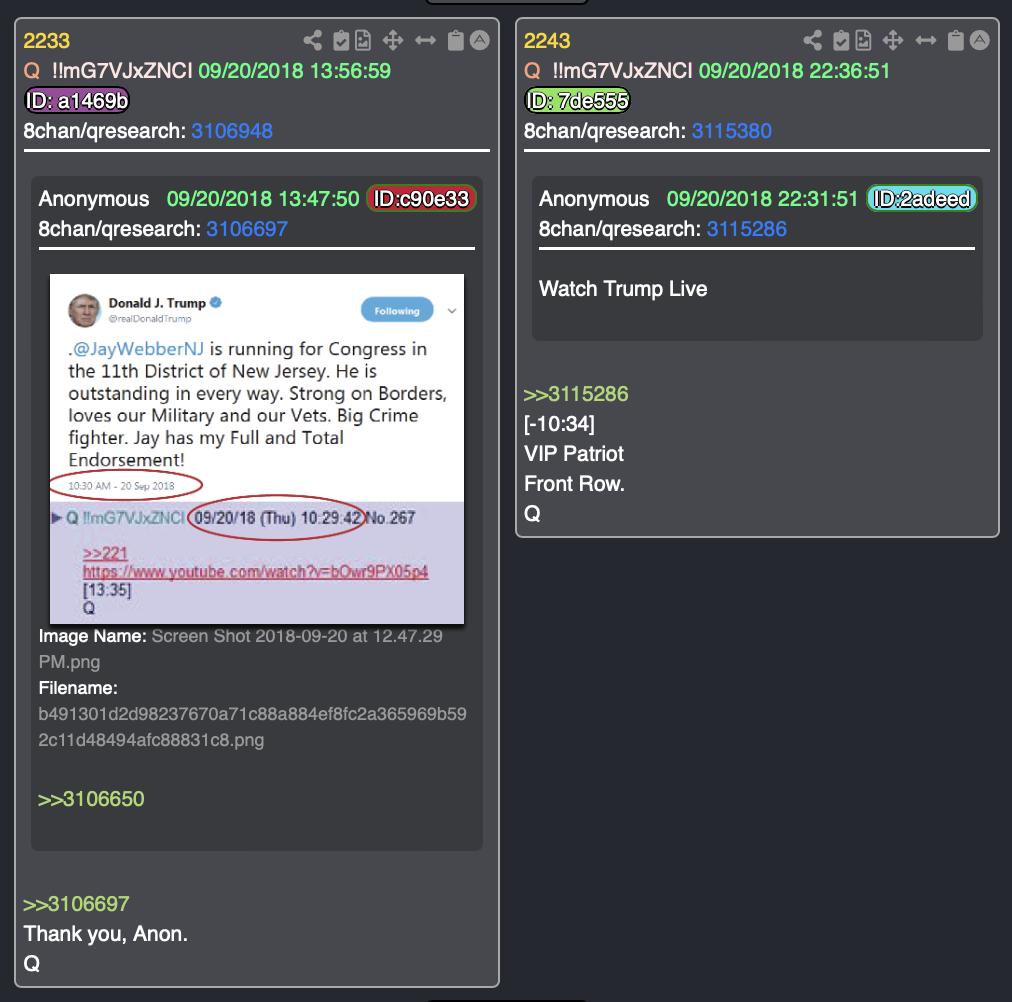Open 8chan post link 3106697
The image size is (1012, 1002).
coord(247,229)
